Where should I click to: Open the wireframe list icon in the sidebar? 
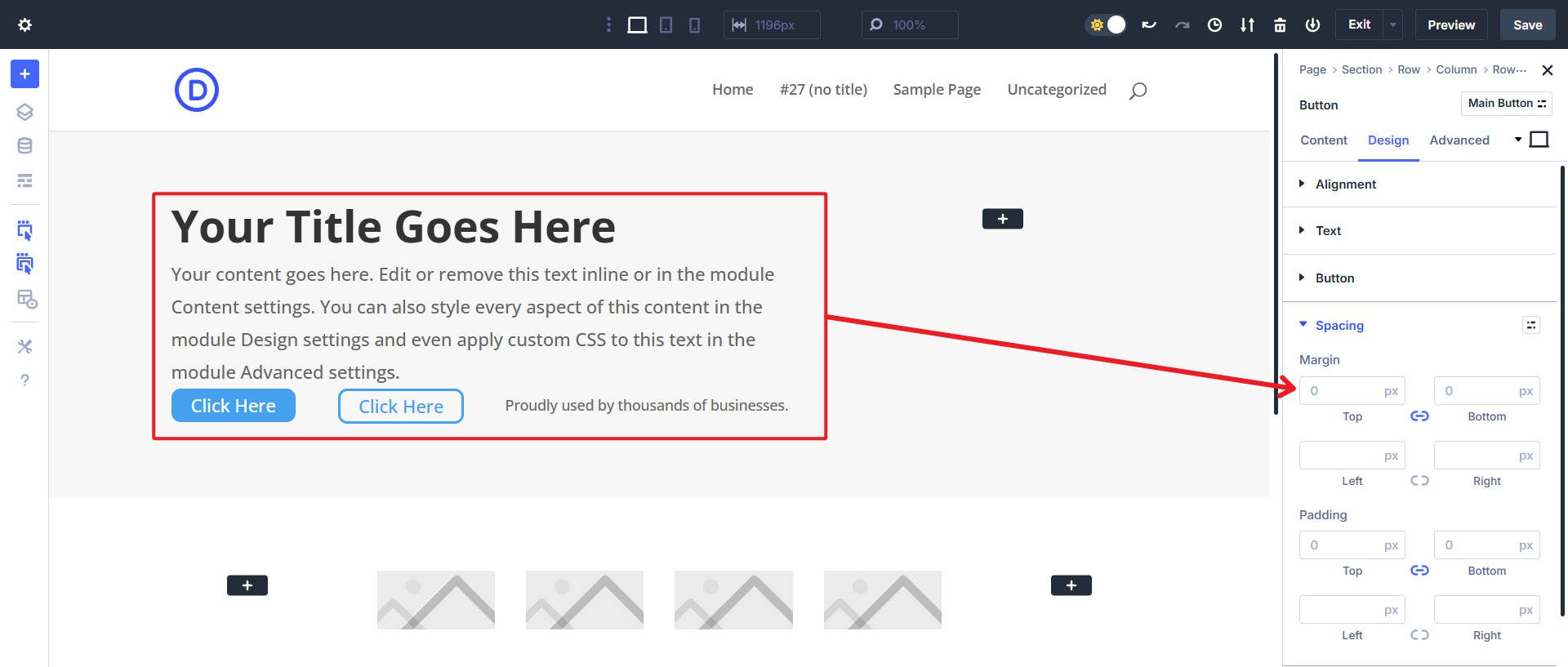click(x=24, y=180)
